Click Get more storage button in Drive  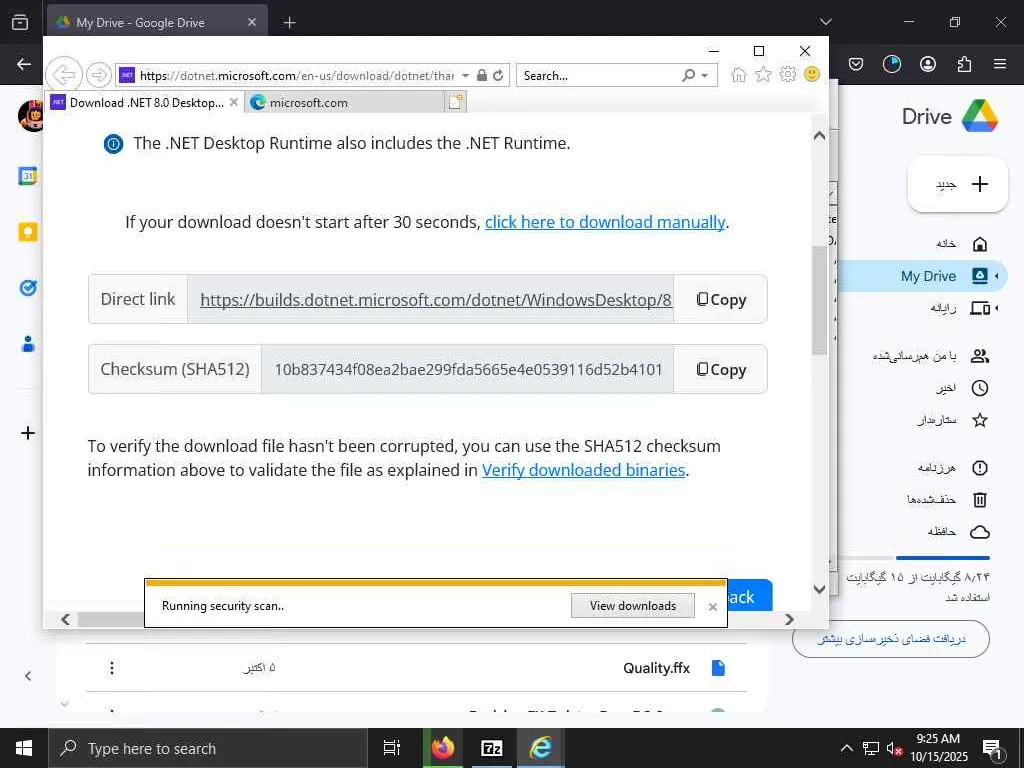point(891,639)
